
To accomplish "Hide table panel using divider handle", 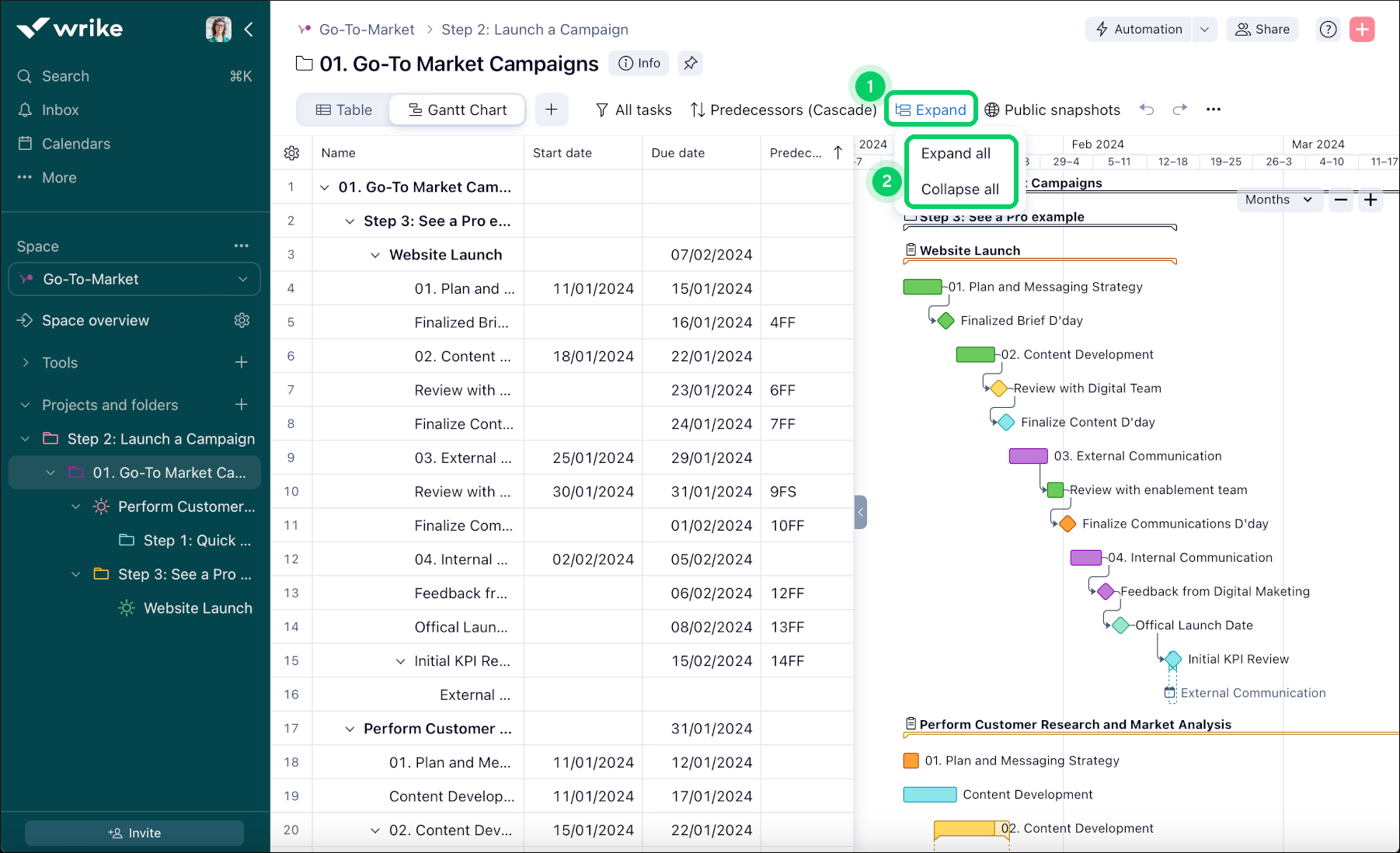I will [860, 512].
